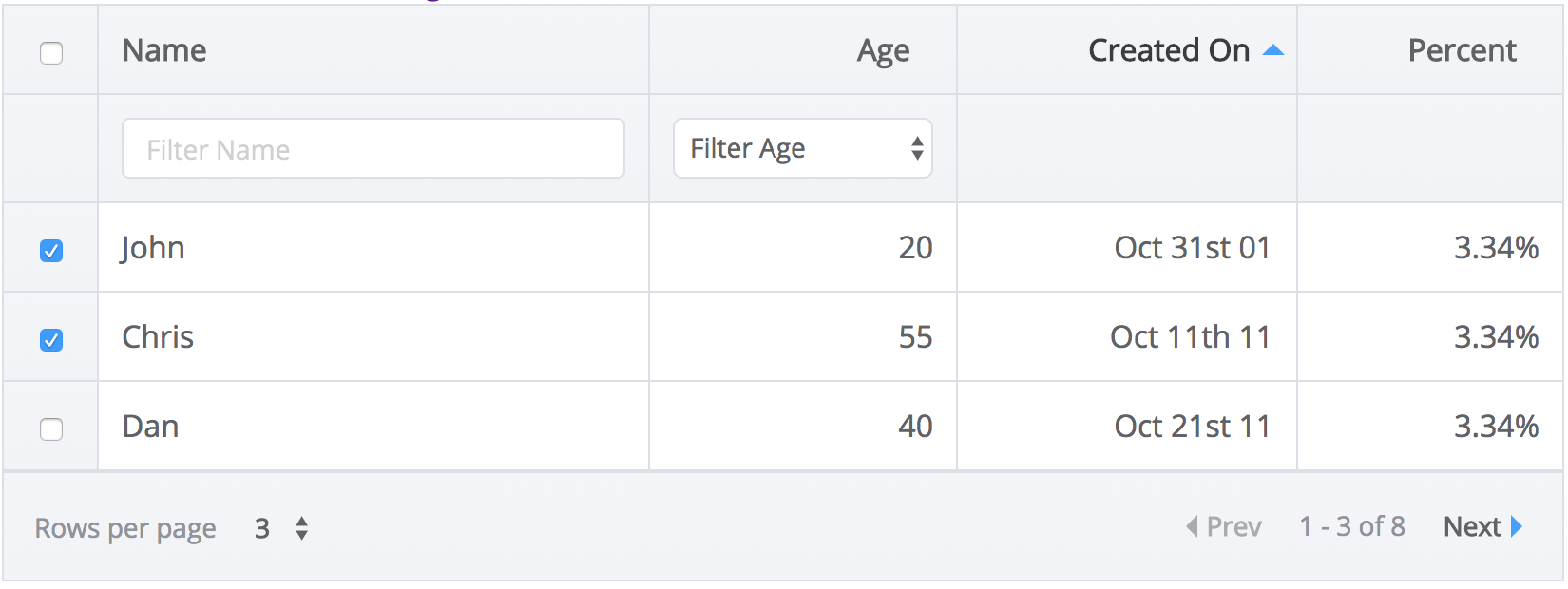Go to the Next page

(x=1473, y=526)
